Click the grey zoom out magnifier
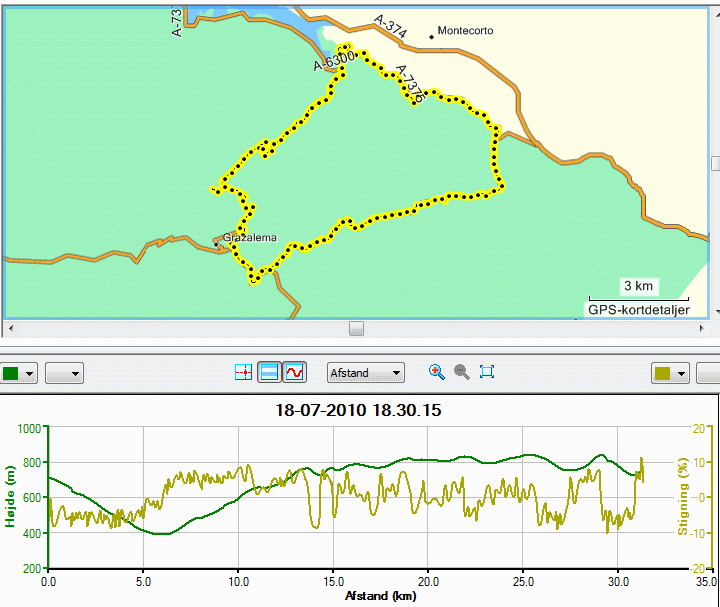 coord(461,372)
